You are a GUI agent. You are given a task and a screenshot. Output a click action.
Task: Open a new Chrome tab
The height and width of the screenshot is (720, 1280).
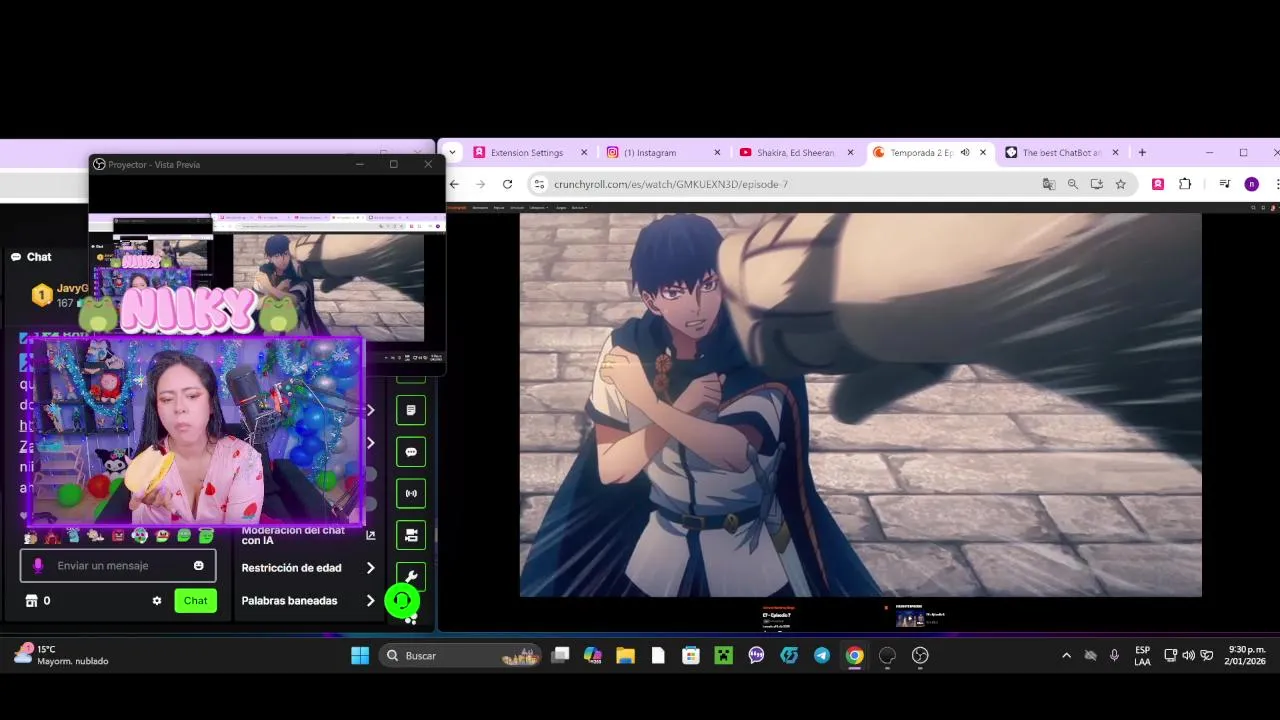tap(1142, 153)
